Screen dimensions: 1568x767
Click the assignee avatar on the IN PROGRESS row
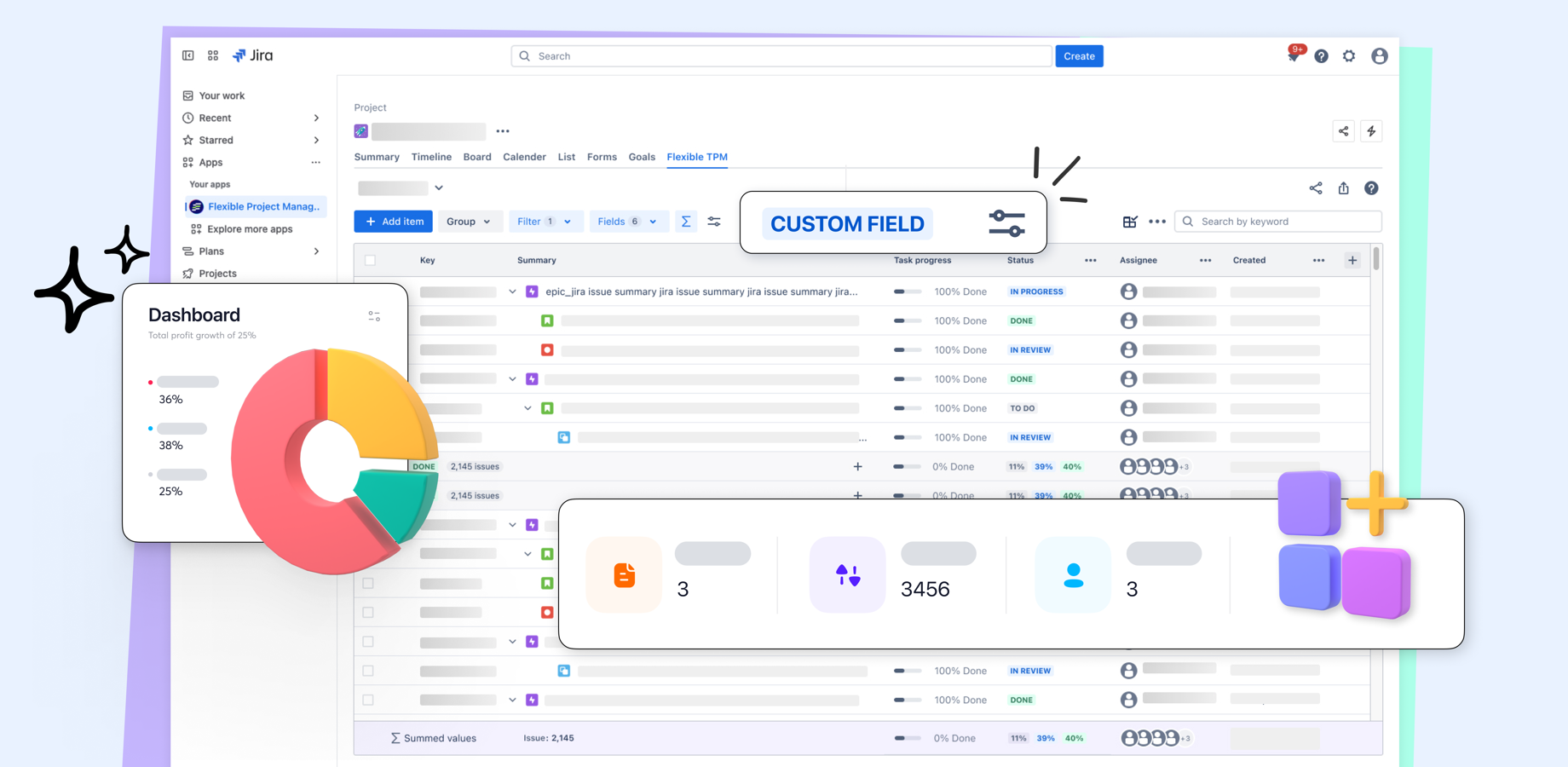pyautogui.click(x=1128, y=291)
